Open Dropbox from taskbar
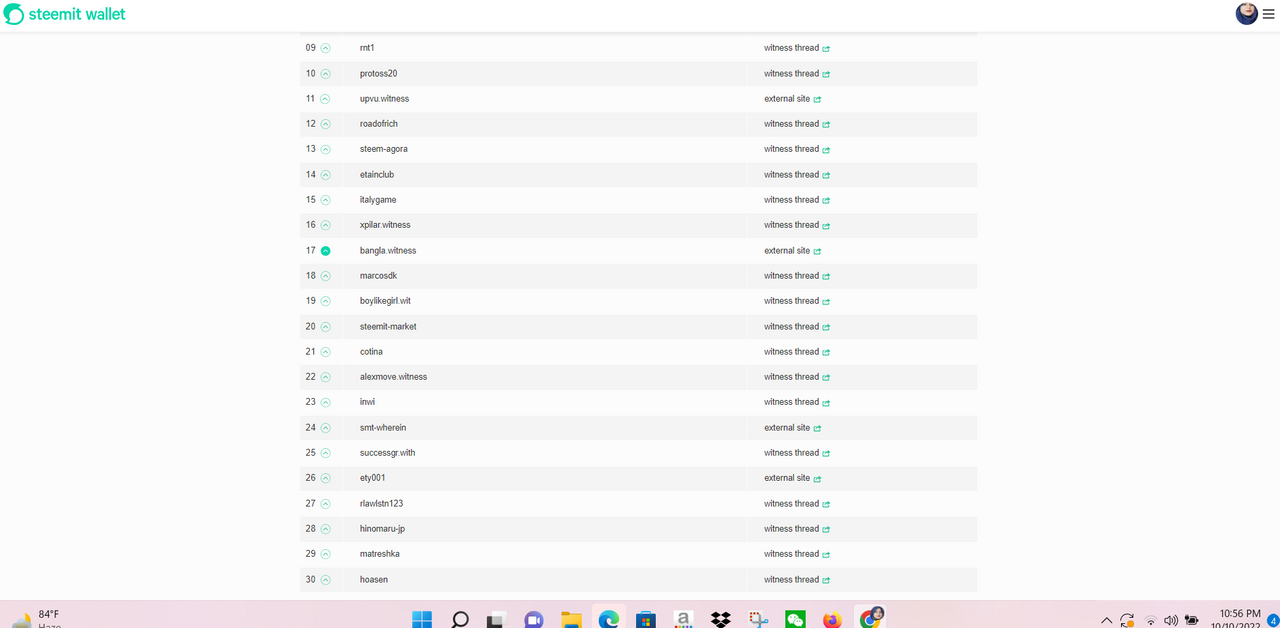This screenshot has height=628, width=1280. tap(720, 619)
